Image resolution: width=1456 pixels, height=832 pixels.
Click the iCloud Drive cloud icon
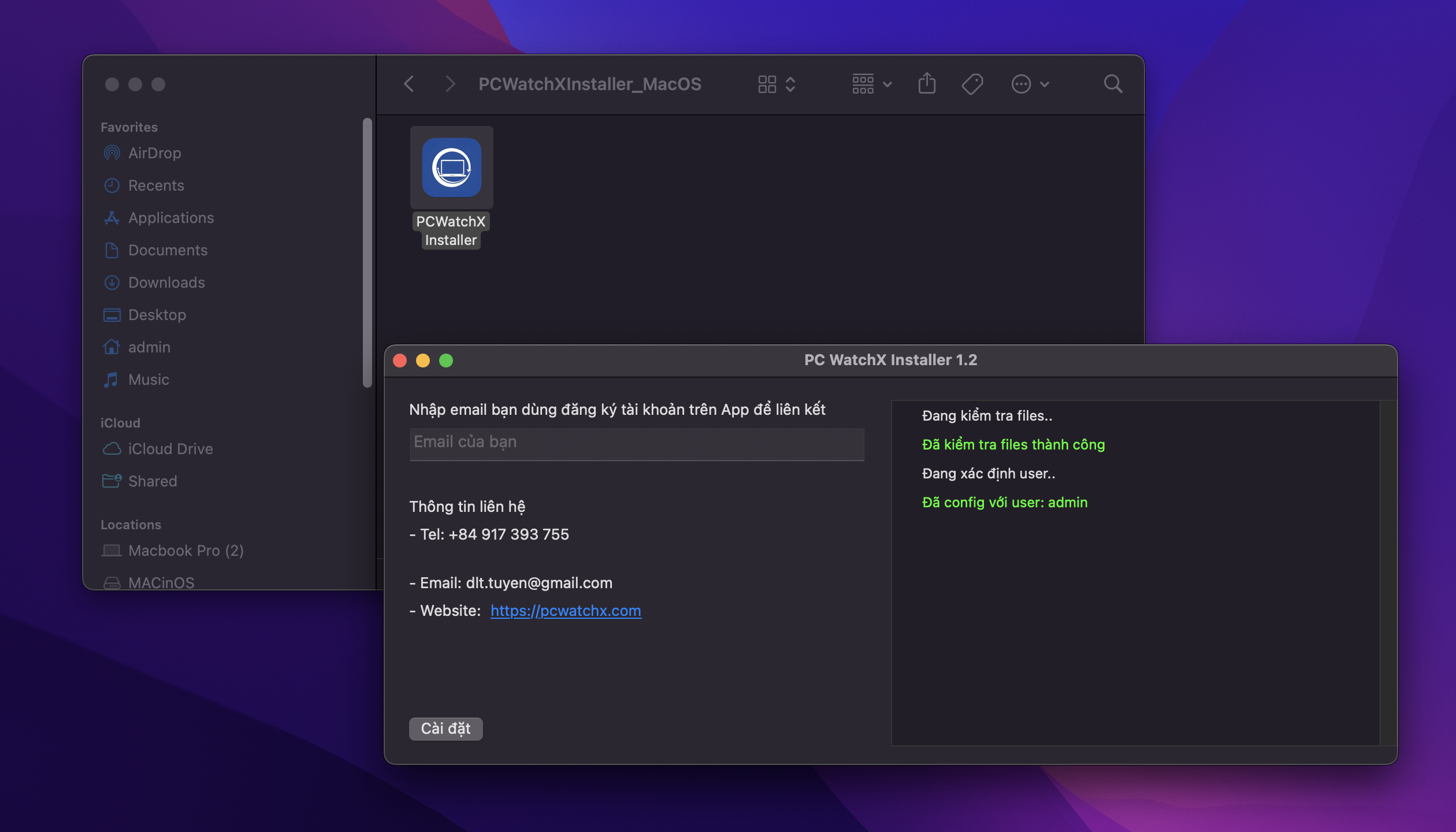[112, 449]
